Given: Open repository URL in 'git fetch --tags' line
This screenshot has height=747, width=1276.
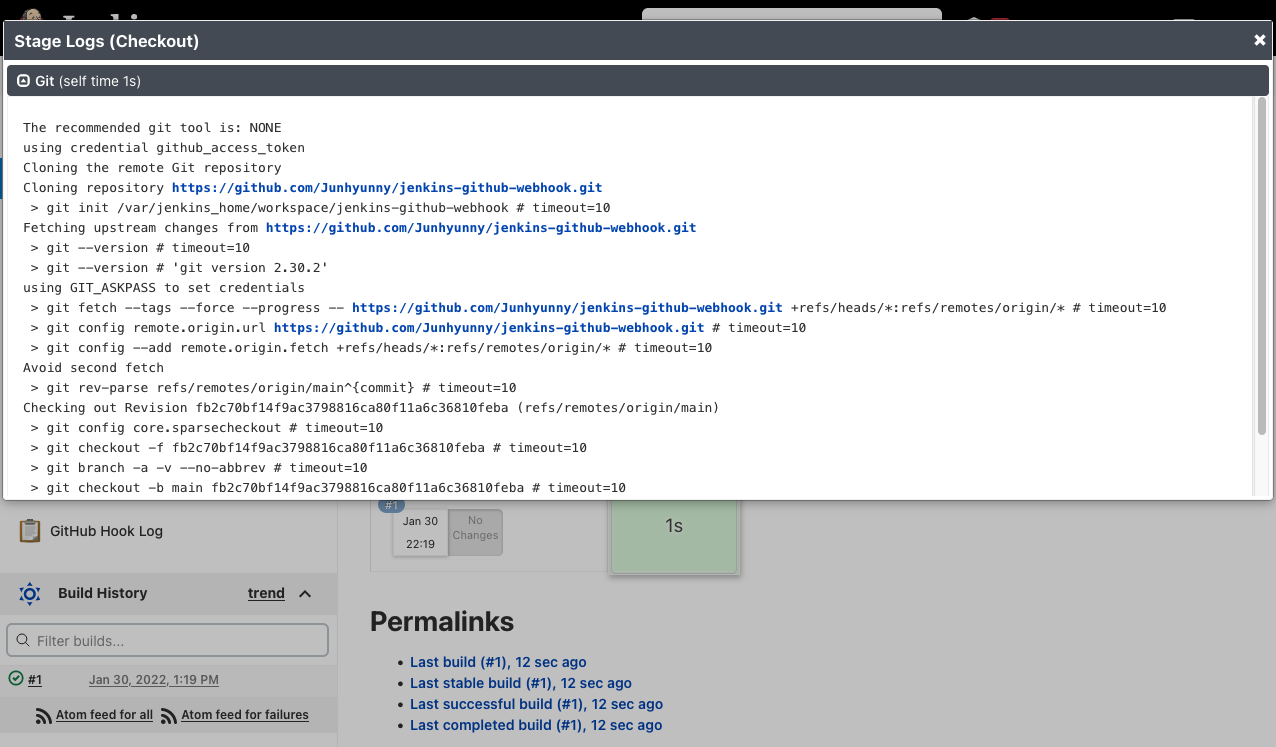Looking at the screenshot, I should pyautogui.click(x=567, y=307).
